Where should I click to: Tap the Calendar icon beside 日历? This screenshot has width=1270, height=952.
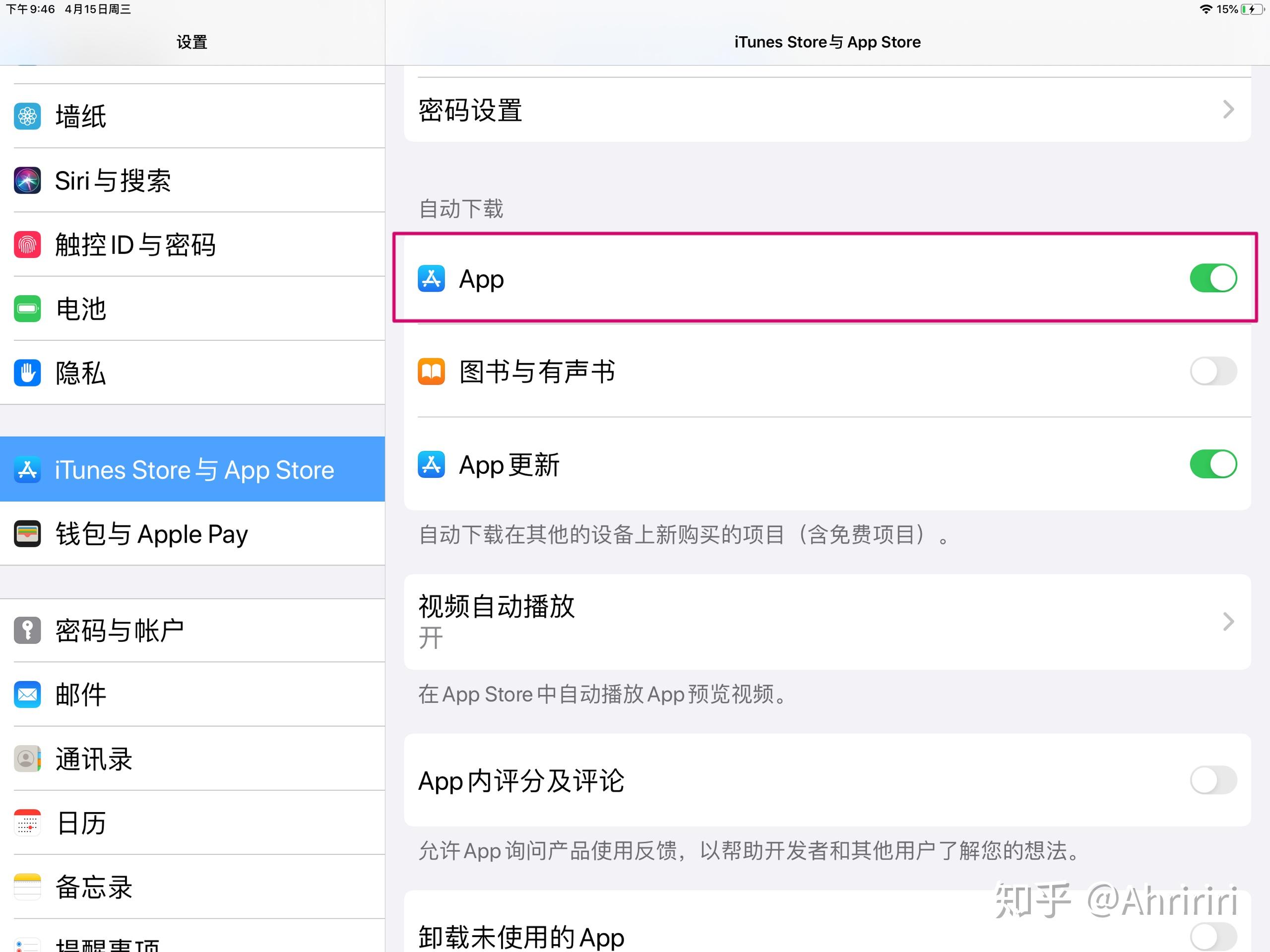point(27,824)
